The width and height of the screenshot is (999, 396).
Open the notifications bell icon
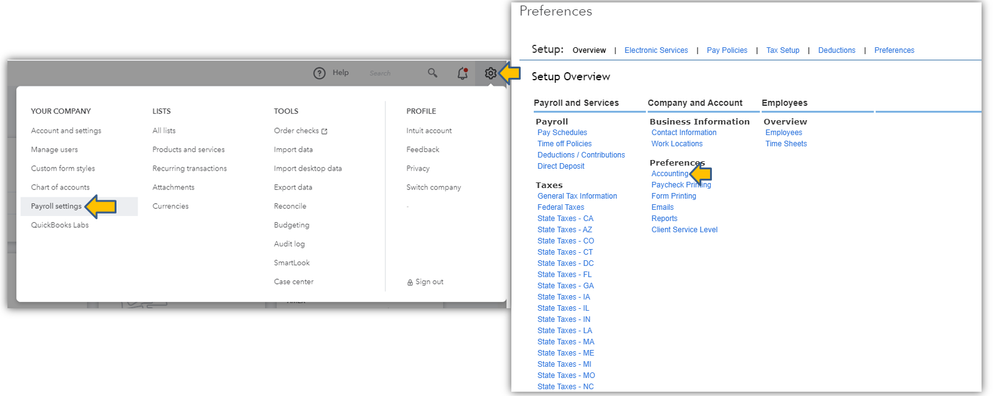click(x=463, y=73)
